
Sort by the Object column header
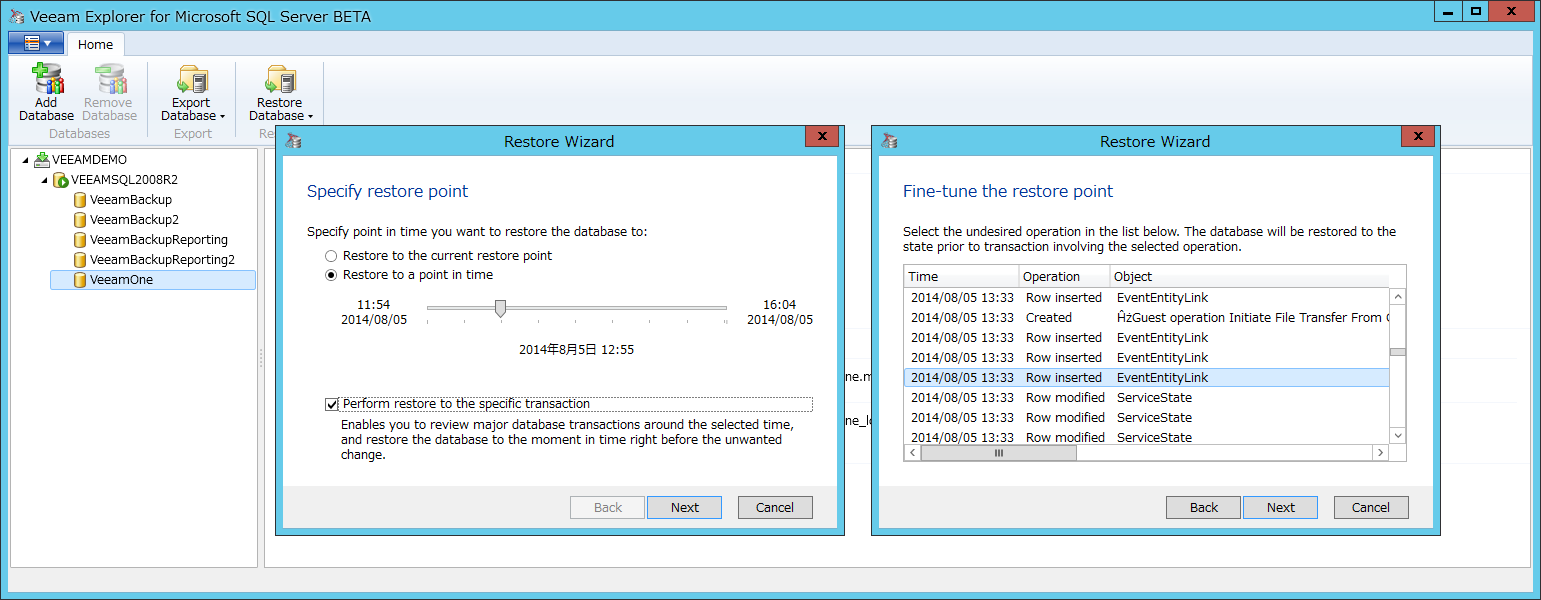tap(1248, 276)
